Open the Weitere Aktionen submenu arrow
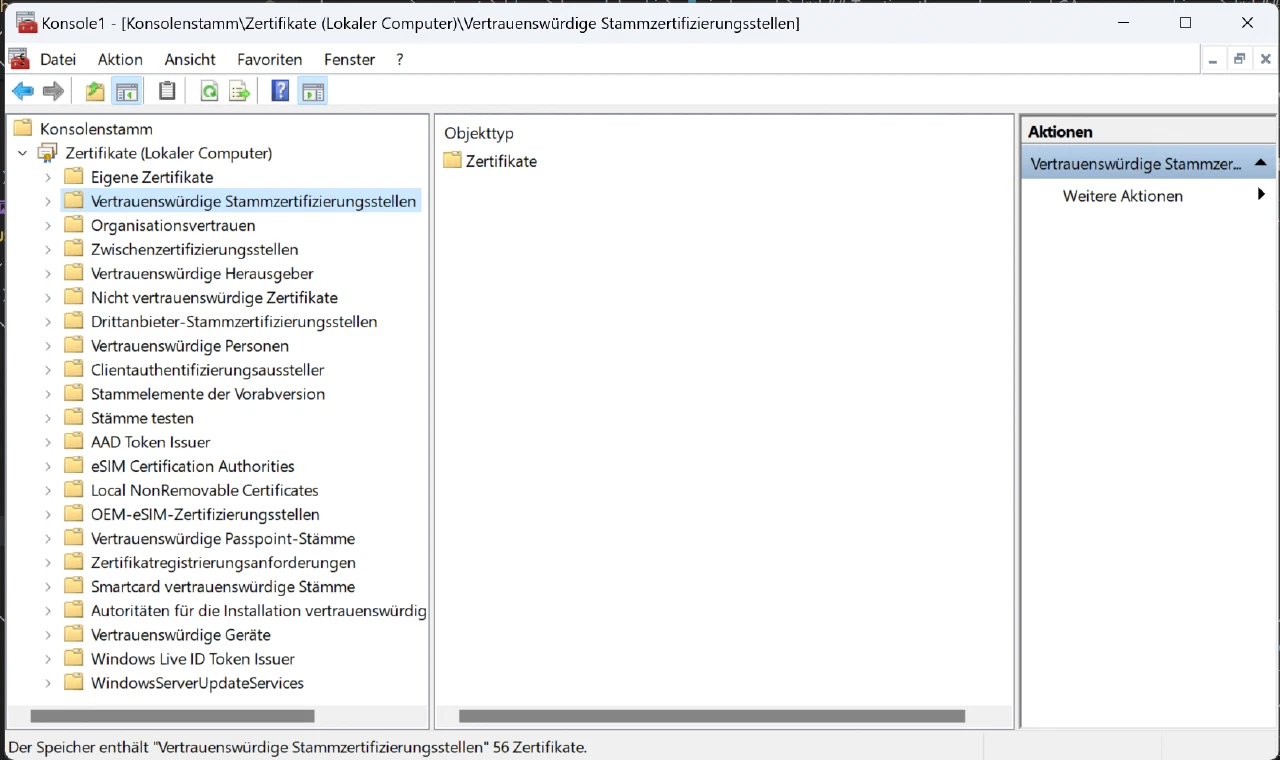The image size is (1280, 760). tap(1261, 196)
